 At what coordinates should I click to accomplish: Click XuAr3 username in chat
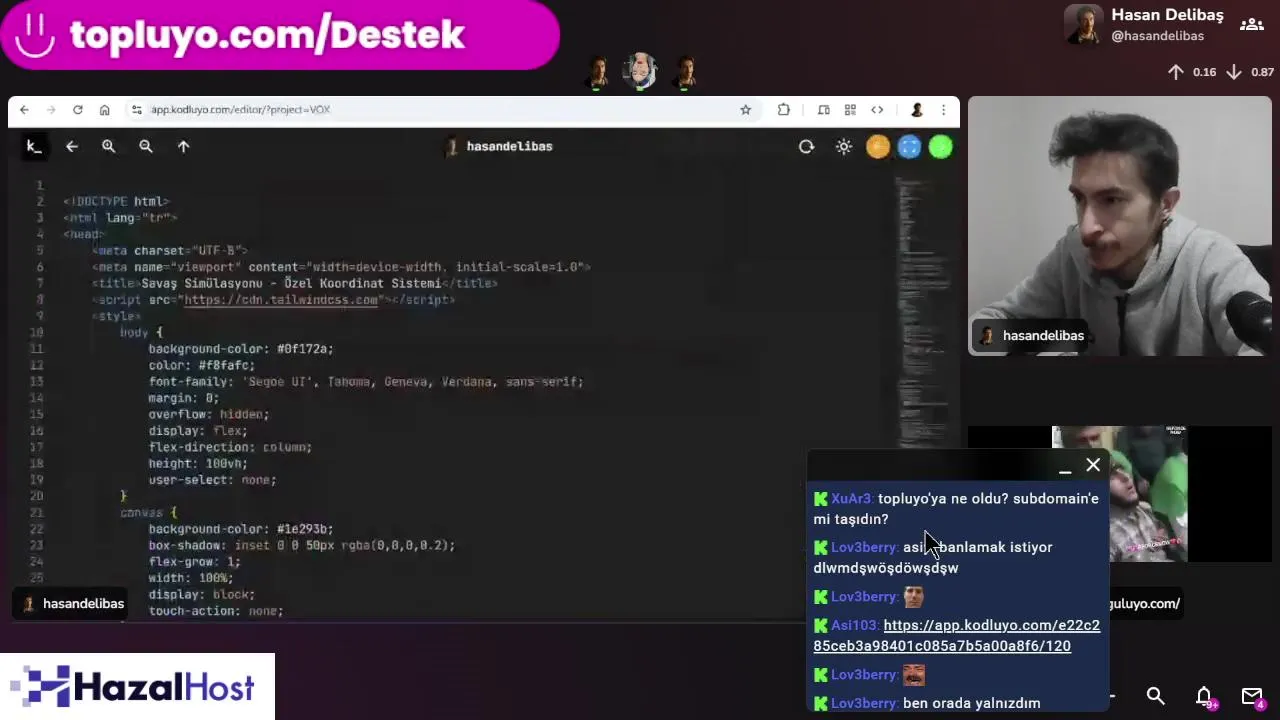tap(853, 499)
